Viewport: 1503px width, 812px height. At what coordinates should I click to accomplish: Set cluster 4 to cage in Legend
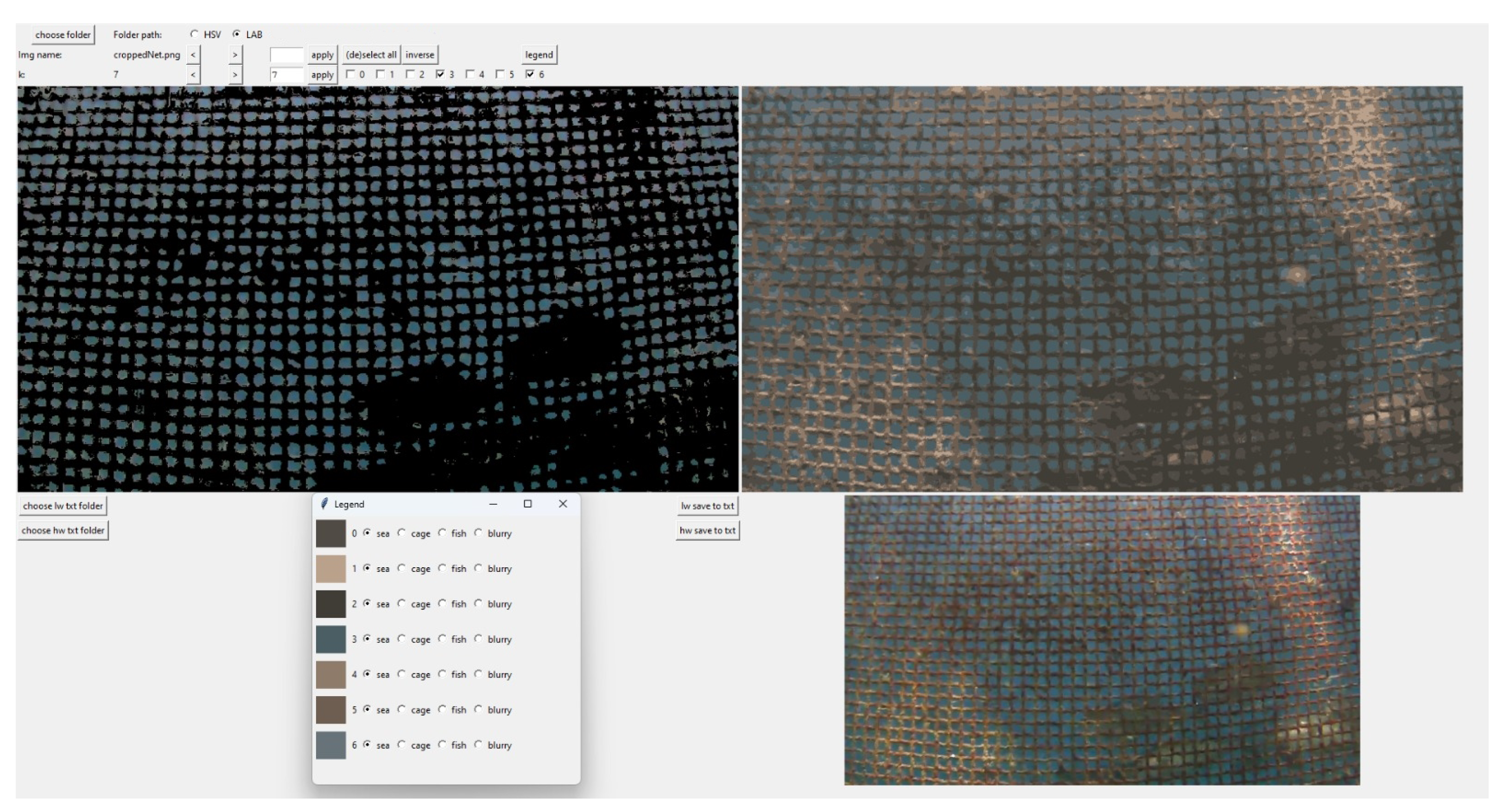[x=401, y=674]
